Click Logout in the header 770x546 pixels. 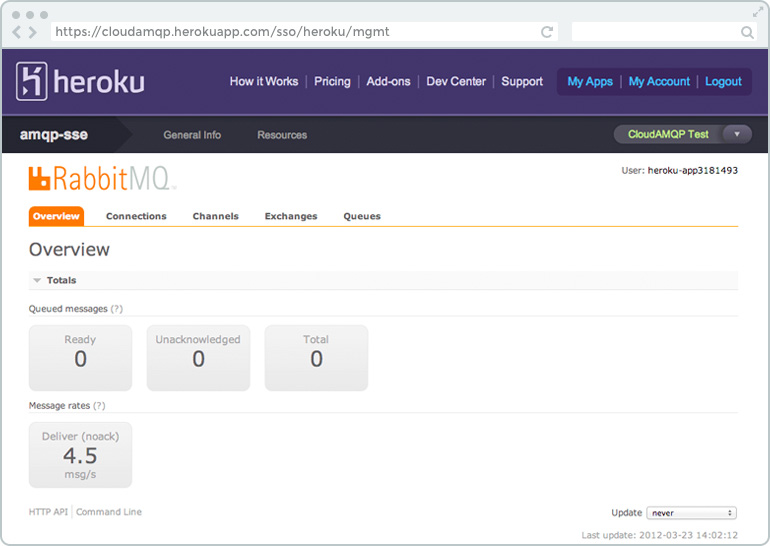point(723,82)
